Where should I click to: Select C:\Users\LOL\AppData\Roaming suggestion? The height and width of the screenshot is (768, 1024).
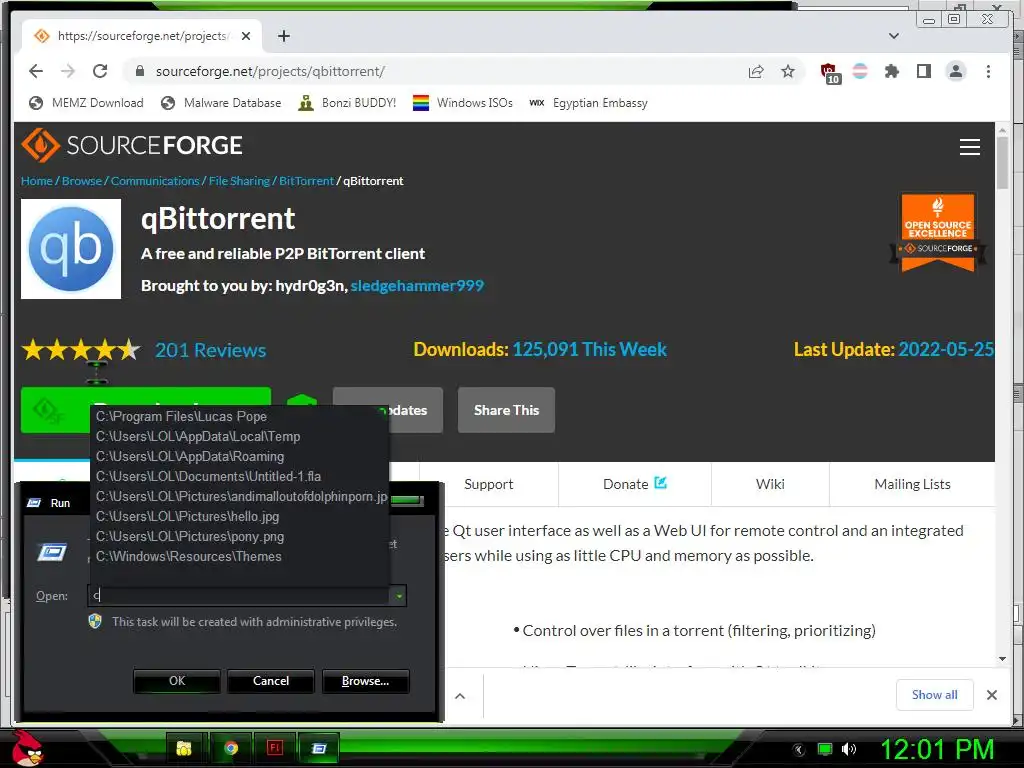[x=239, y=456]
